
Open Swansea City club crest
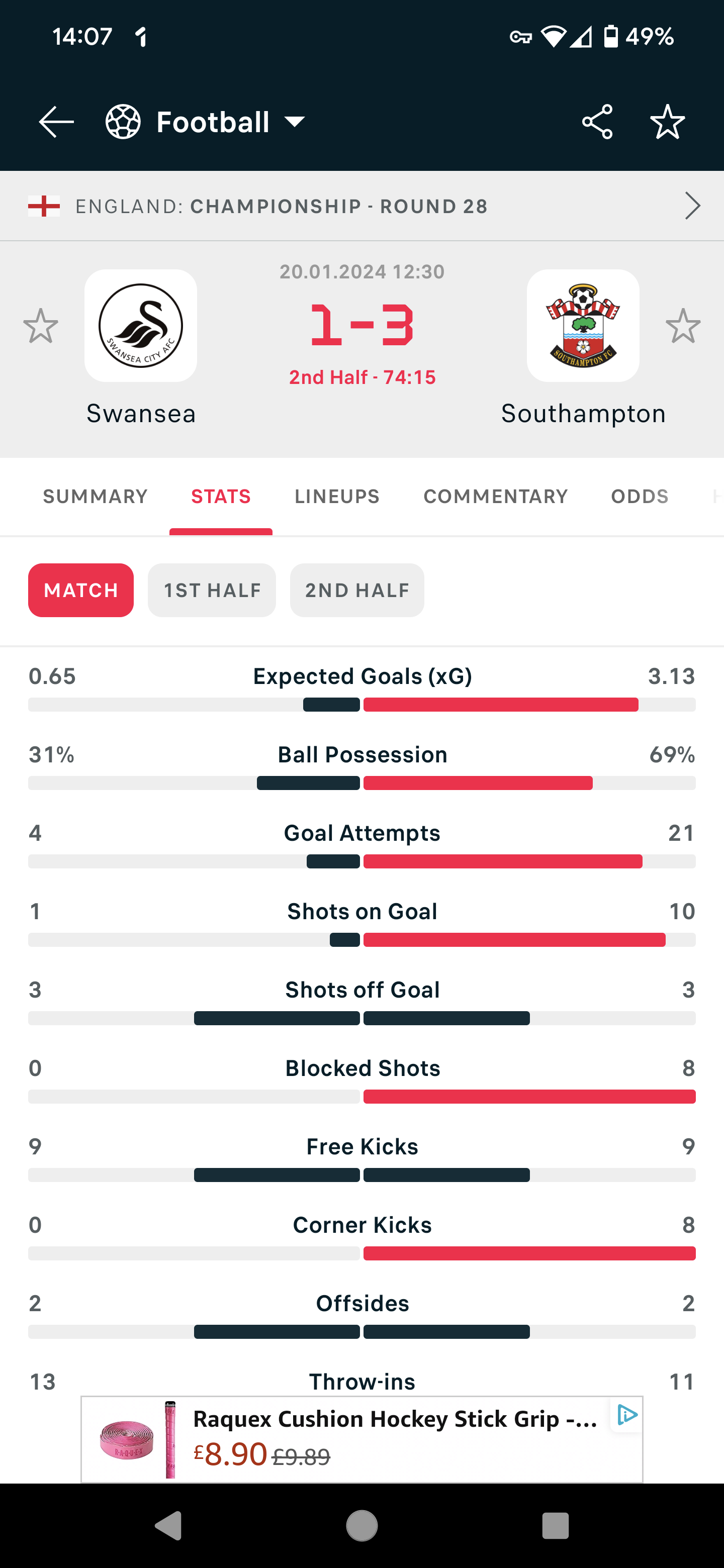coord(141,326)
